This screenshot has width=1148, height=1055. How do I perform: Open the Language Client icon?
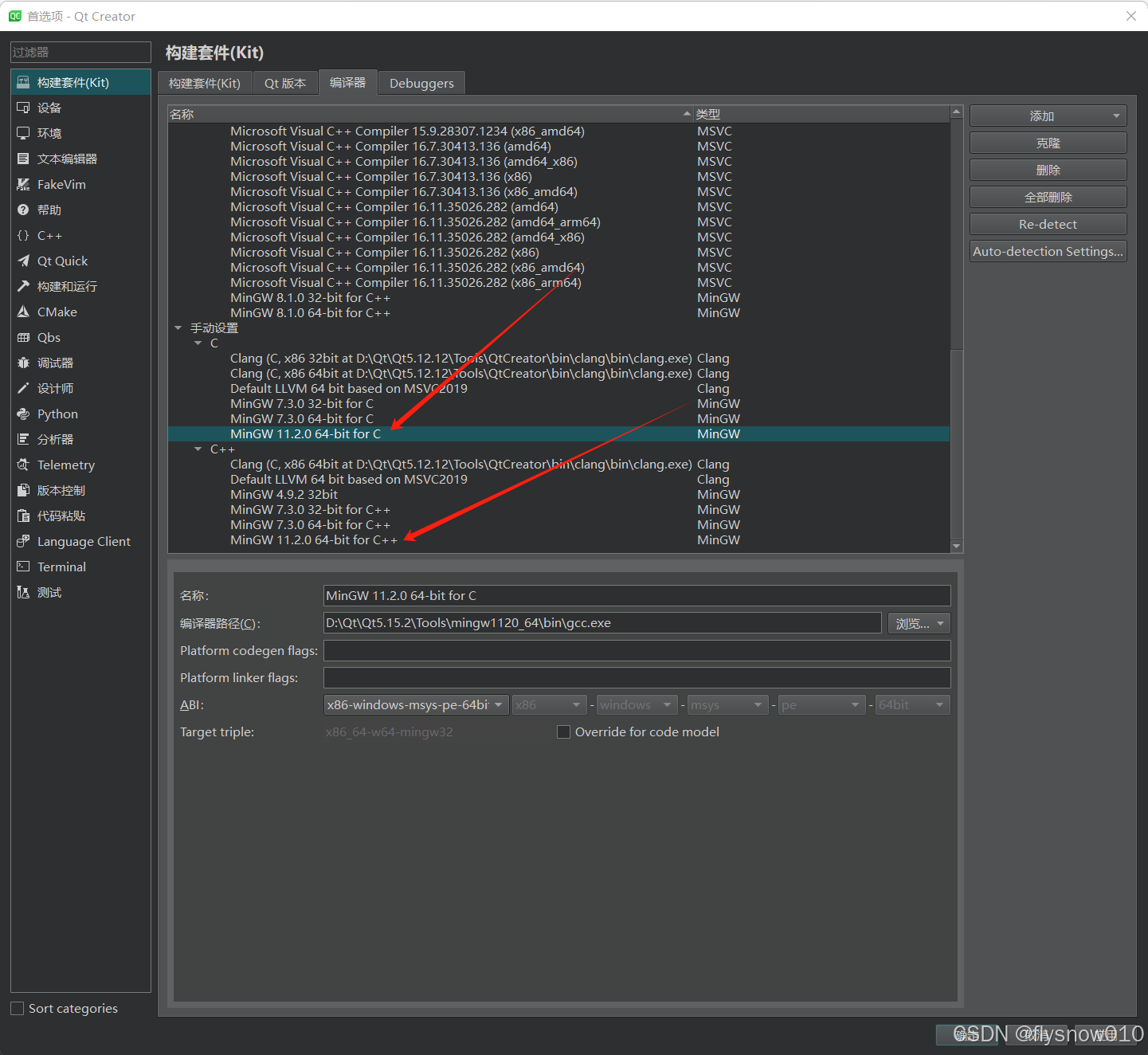(x=23, y=541)
